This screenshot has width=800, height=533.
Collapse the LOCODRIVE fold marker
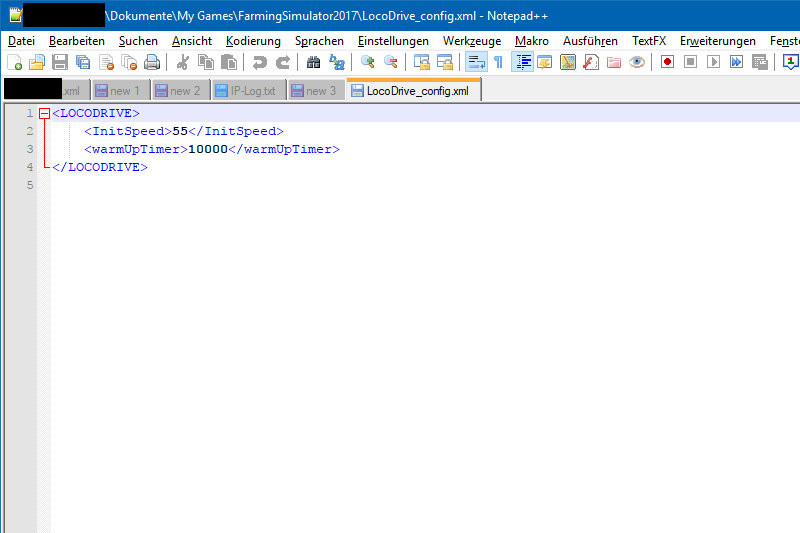coord(44,113)
